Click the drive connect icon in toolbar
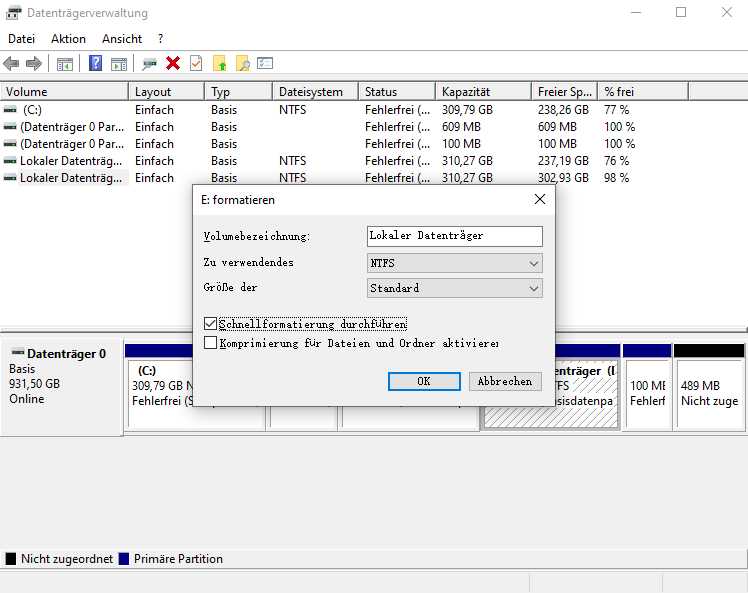Image resolution: width=748 pixels, height=593 pixels. click(149, 63)
